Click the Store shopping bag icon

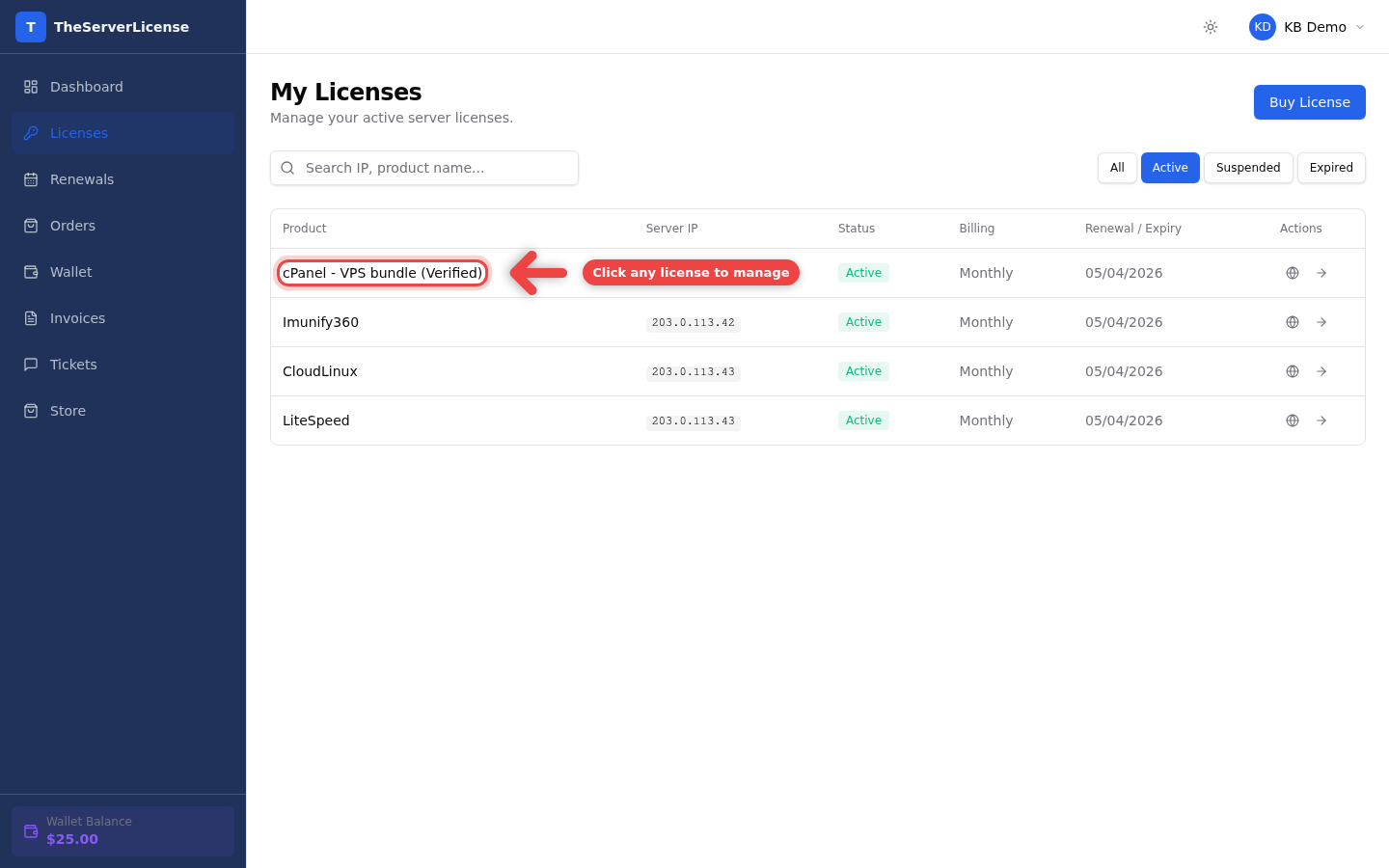point(31,411)
